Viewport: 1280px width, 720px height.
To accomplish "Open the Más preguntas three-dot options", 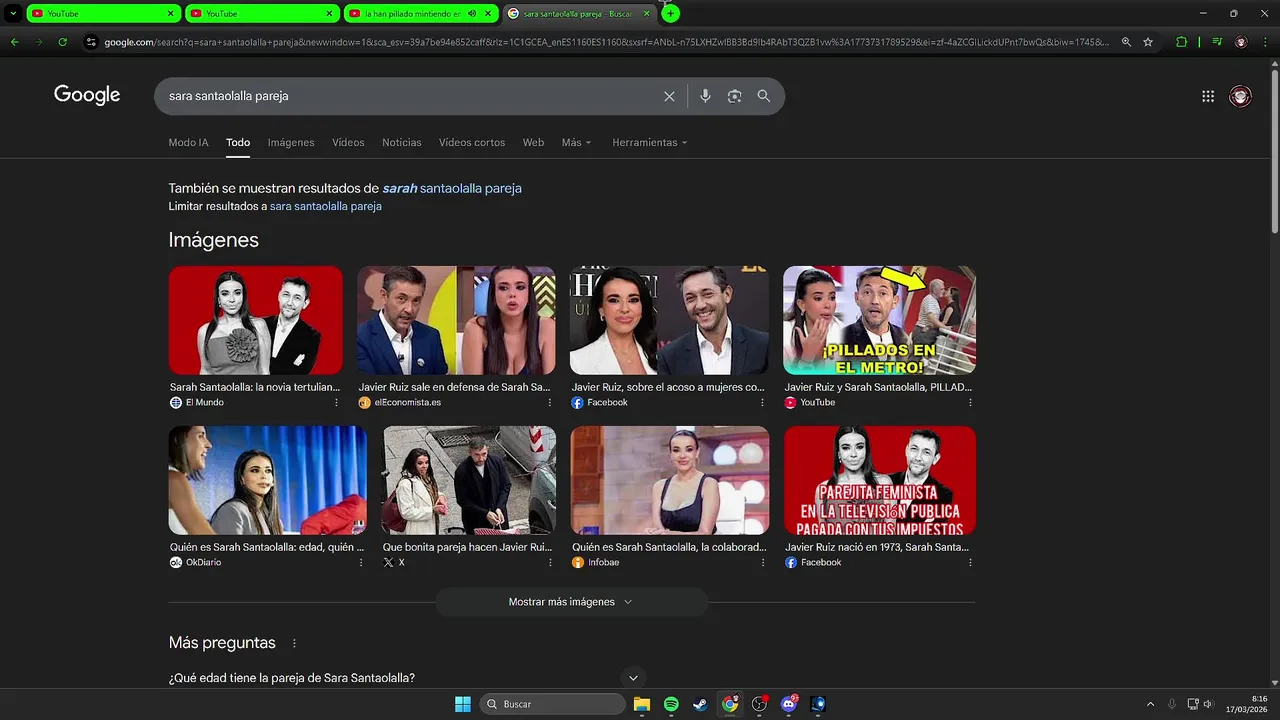I will (x=294, y=643).
